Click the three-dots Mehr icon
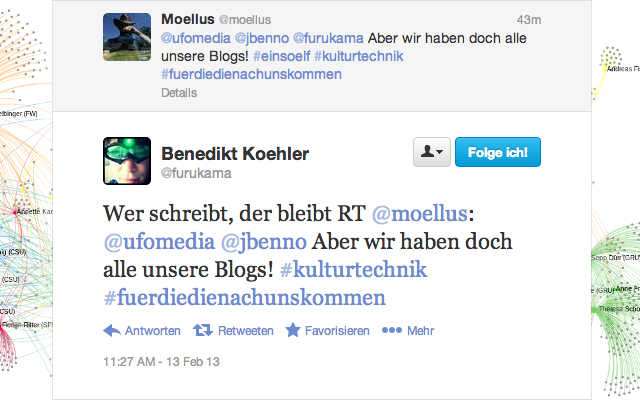The image size is (640, 400). point(392,330)
